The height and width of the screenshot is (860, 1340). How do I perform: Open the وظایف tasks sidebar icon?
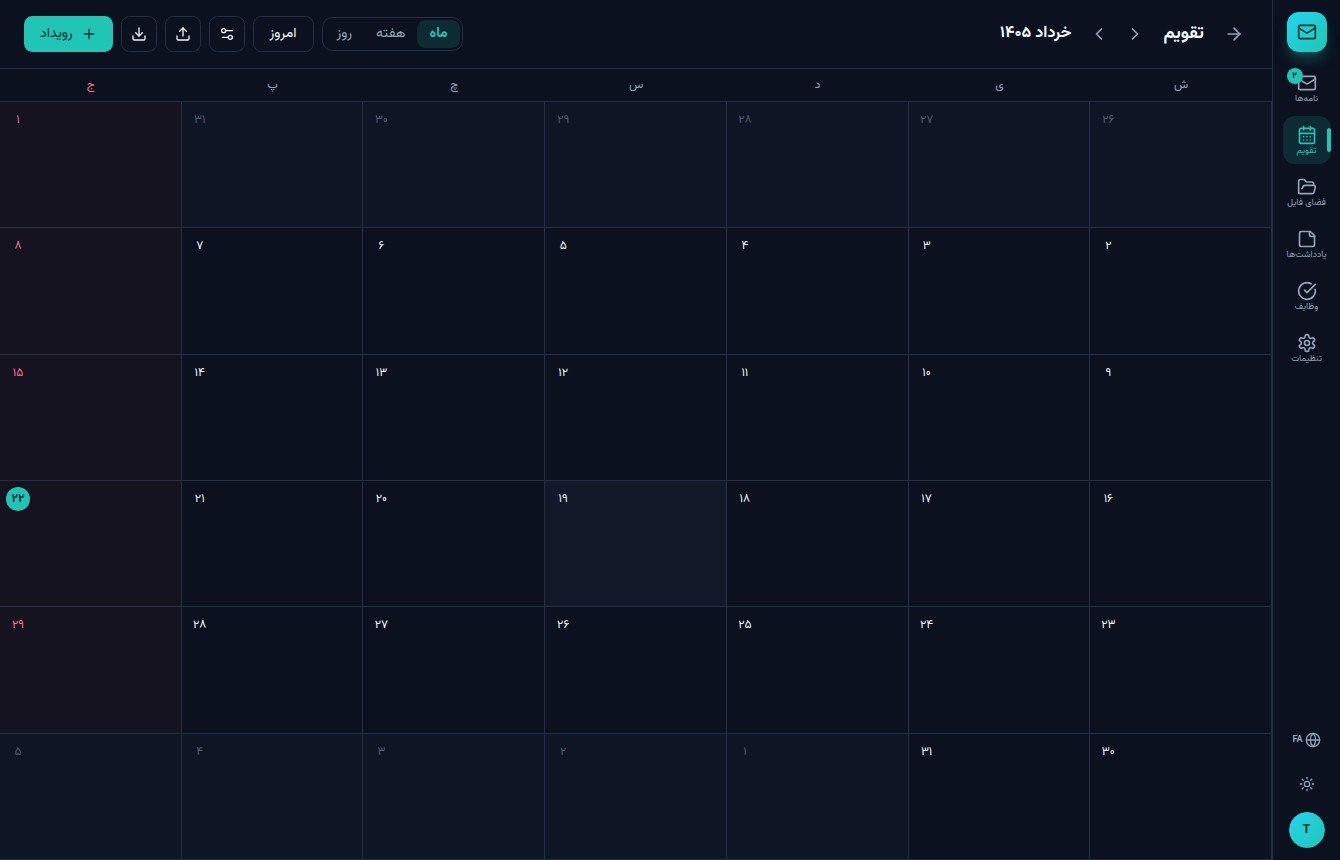(x=1306, y=296)
